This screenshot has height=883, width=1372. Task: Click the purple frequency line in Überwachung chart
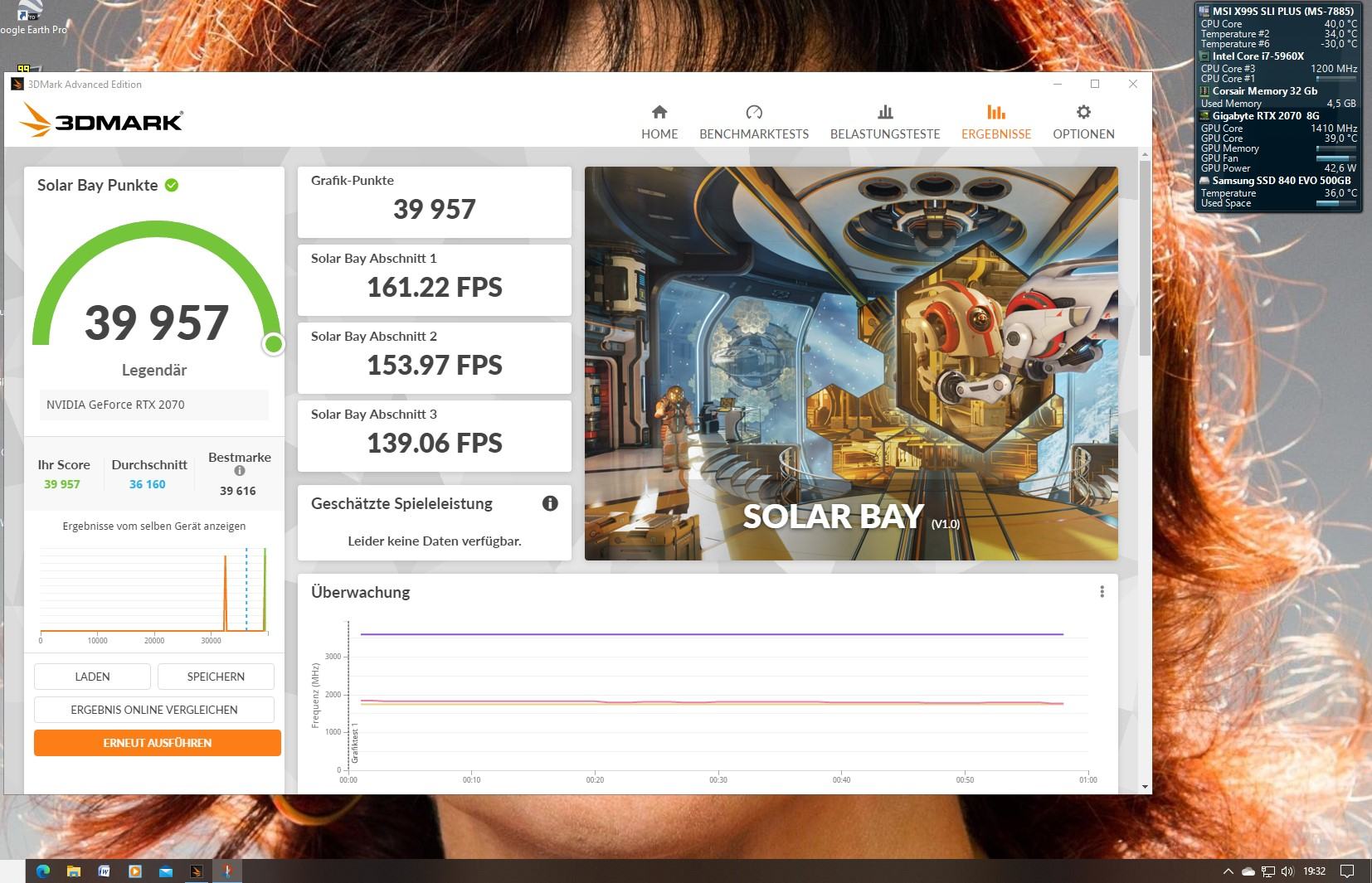tap(712, 634)
